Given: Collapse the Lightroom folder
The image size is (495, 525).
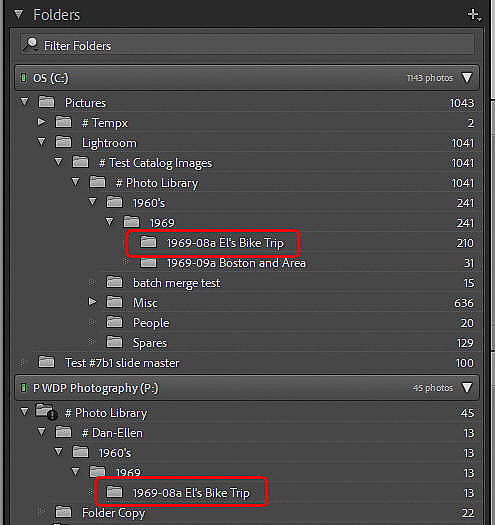Looking at the screenshot, I should [42, 142].
